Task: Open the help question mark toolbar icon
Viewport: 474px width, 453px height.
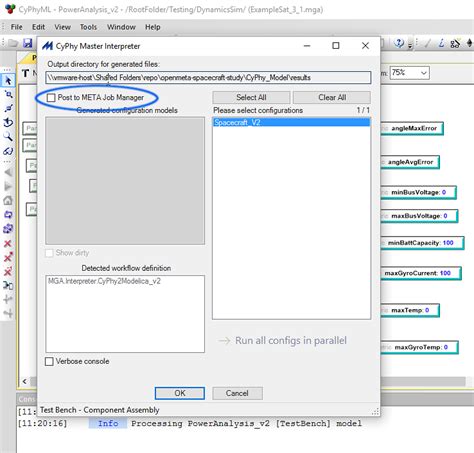Action: pos(399,43)
